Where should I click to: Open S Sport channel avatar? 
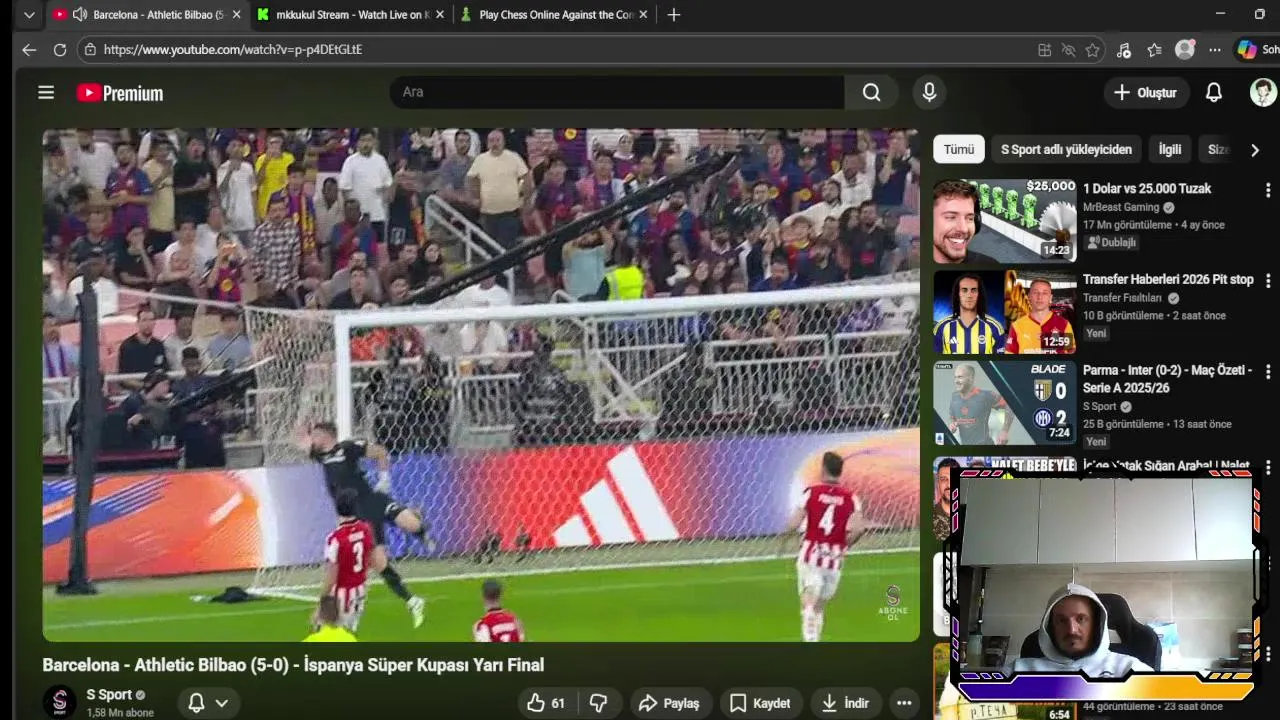[59, 702]
